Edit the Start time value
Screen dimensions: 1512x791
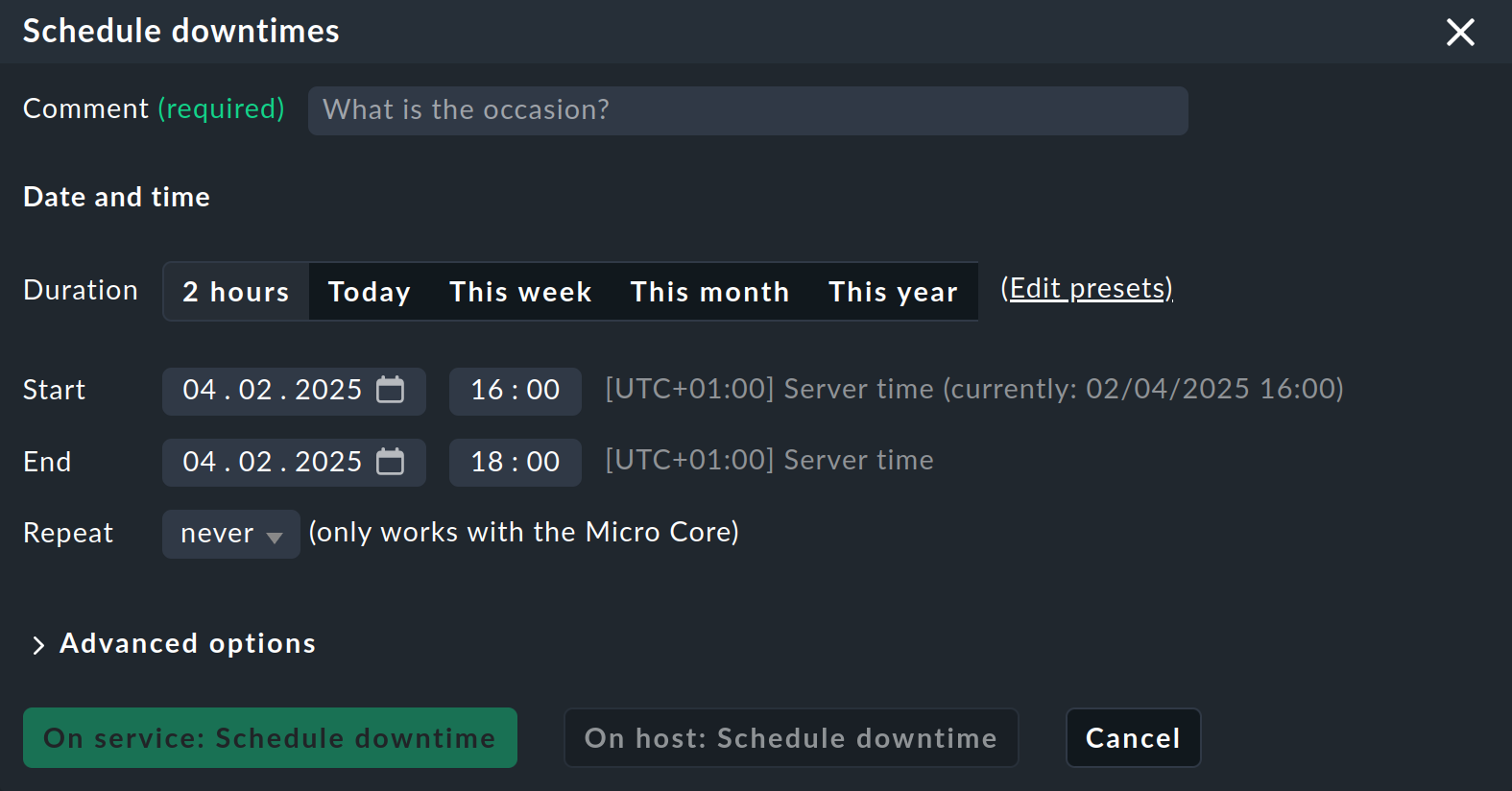coord(515,391)
